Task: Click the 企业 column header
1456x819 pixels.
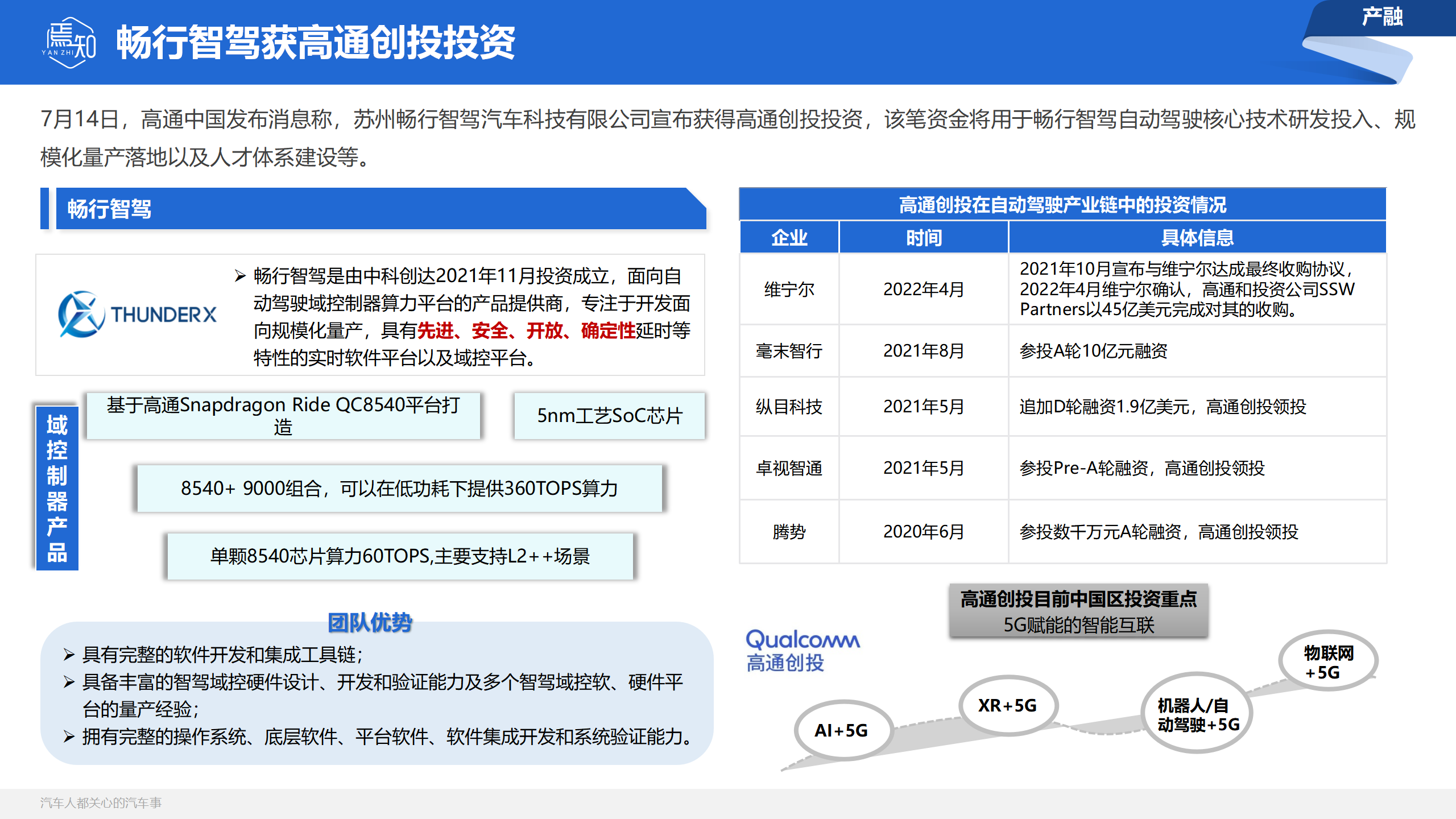Action: click(789, 237)
